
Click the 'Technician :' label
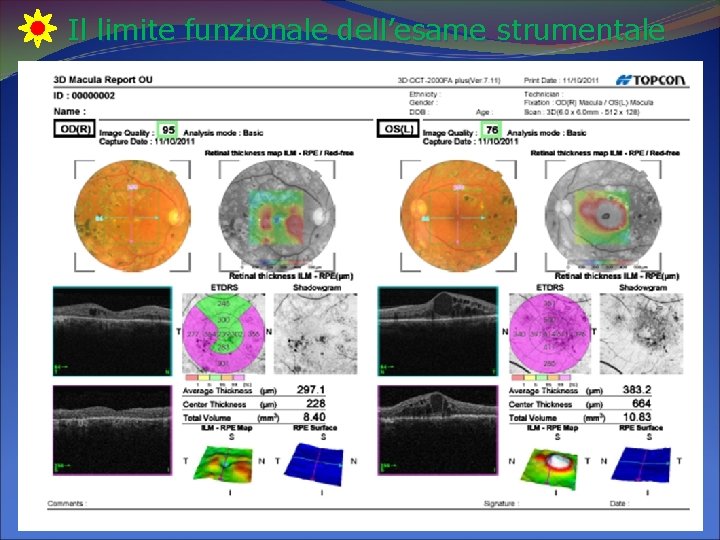coord(542,94)
